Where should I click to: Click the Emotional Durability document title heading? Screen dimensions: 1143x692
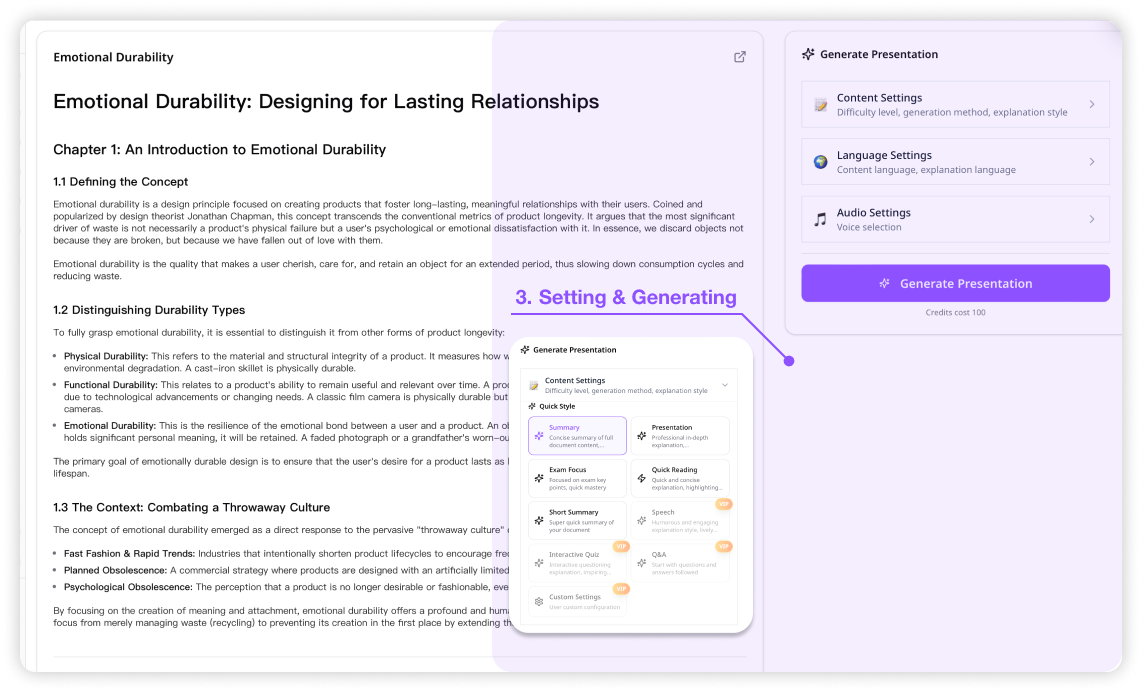(113, 58)
